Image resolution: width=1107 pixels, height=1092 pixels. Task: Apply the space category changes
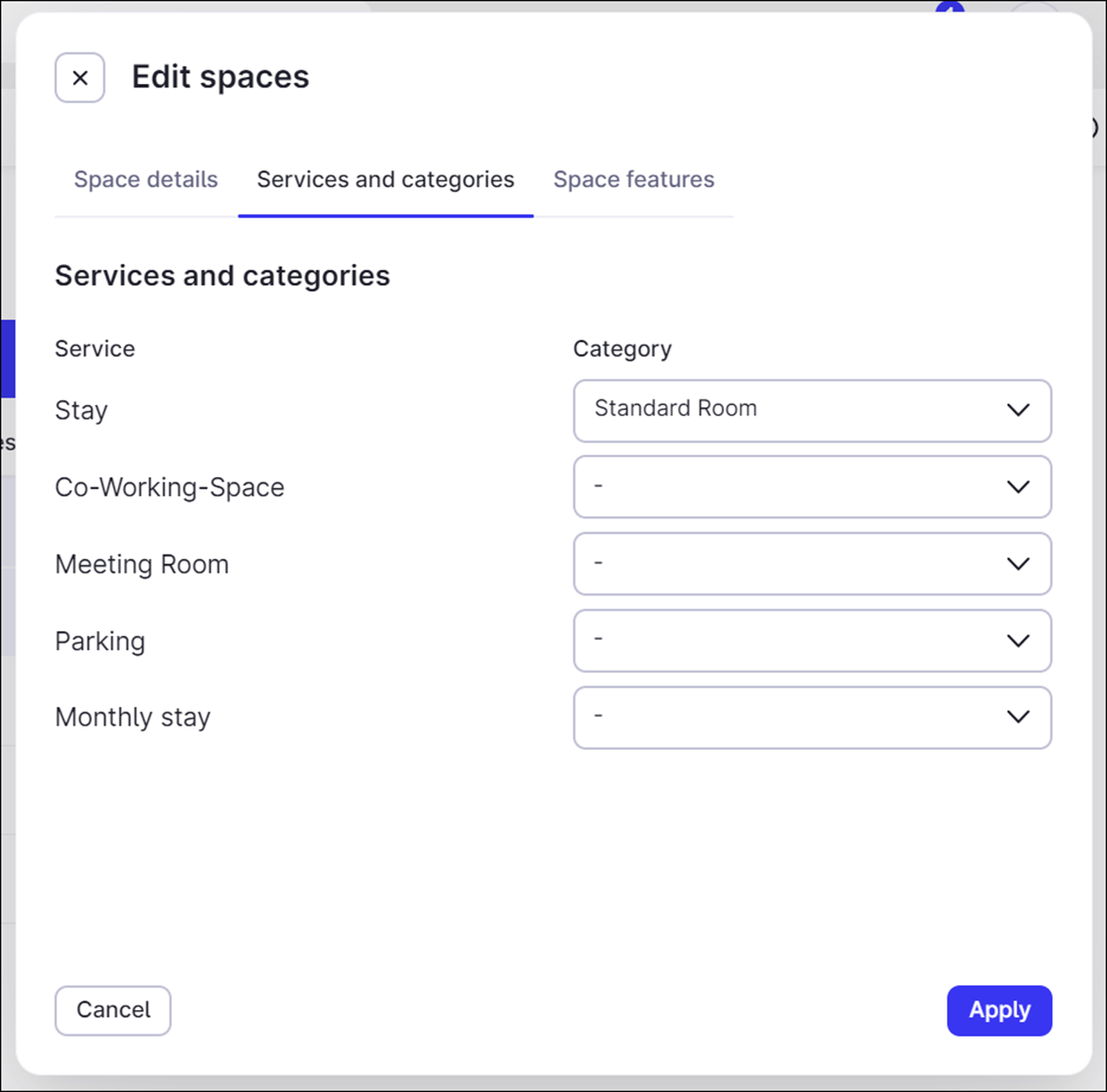pyautogui.click(x=999, y=1010)
